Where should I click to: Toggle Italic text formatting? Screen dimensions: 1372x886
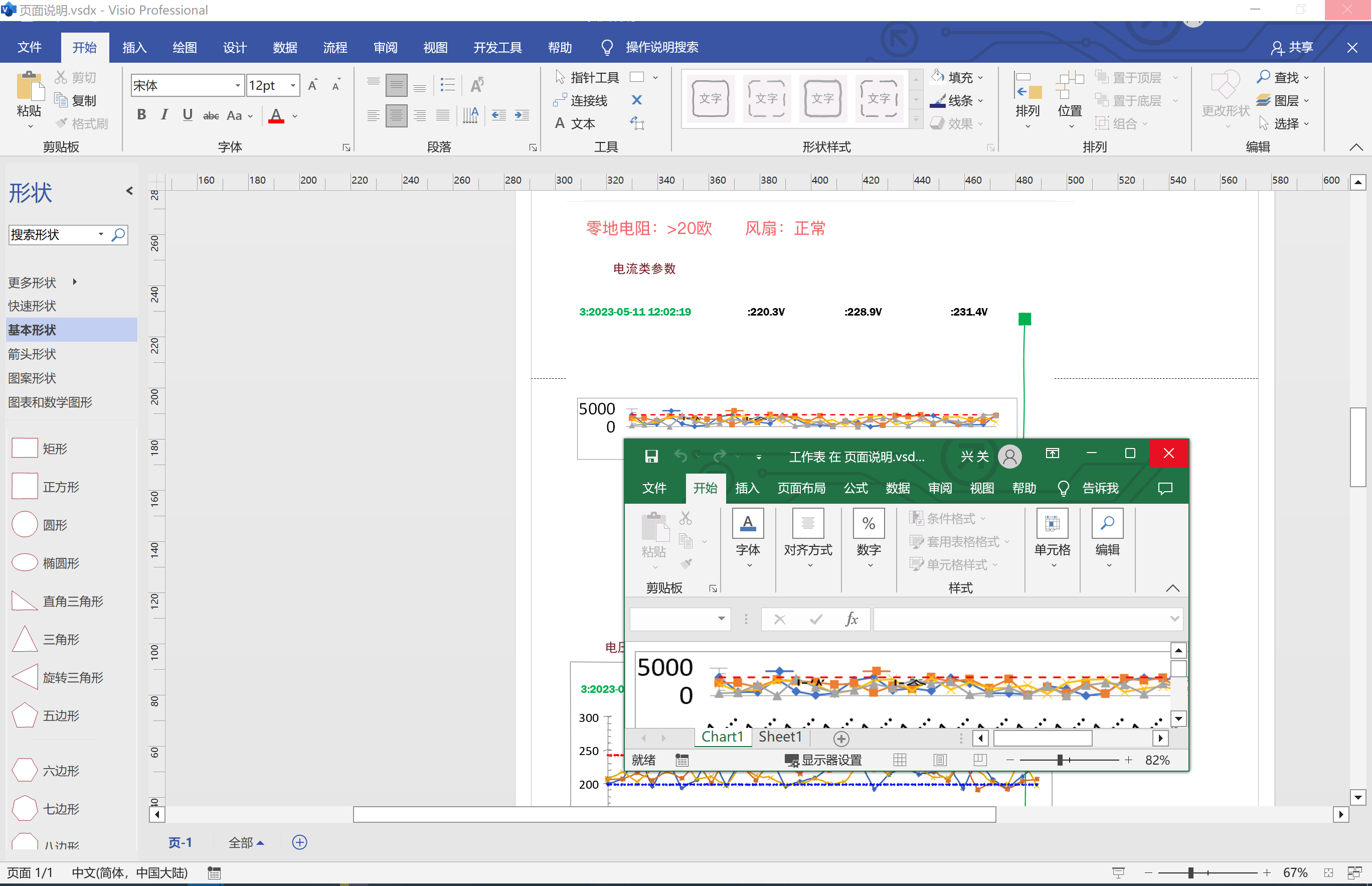pos(164,115)
